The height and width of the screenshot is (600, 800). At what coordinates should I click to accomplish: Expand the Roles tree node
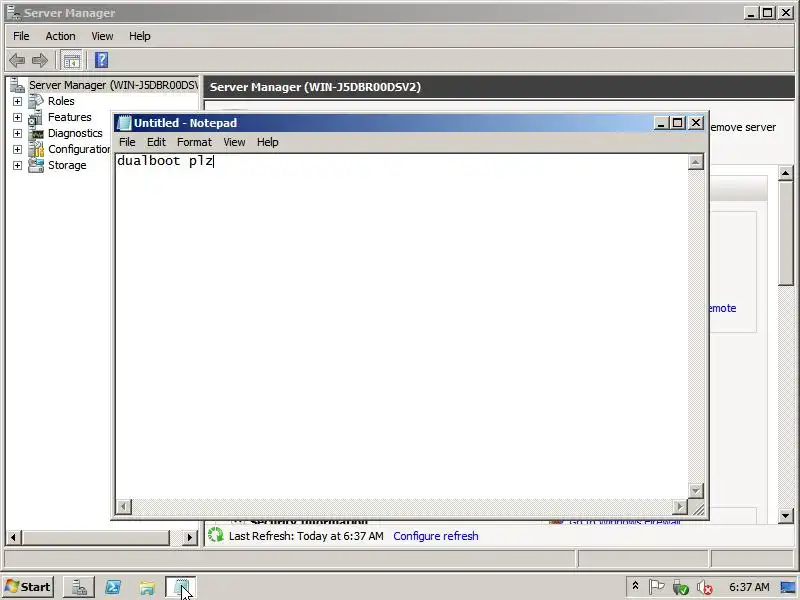pyautogui.click(x=17, y=102)
